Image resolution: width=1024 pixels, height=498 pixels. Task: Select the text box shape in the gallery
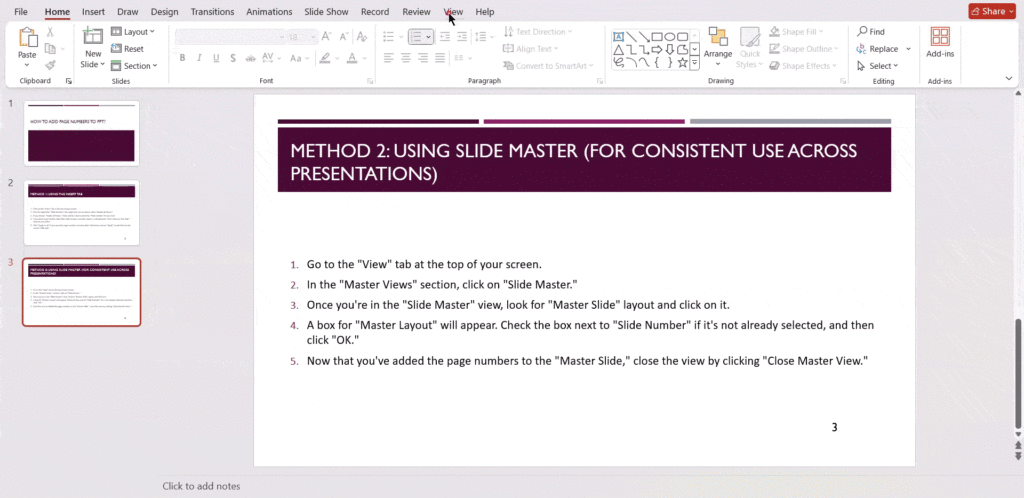point(619,35)
